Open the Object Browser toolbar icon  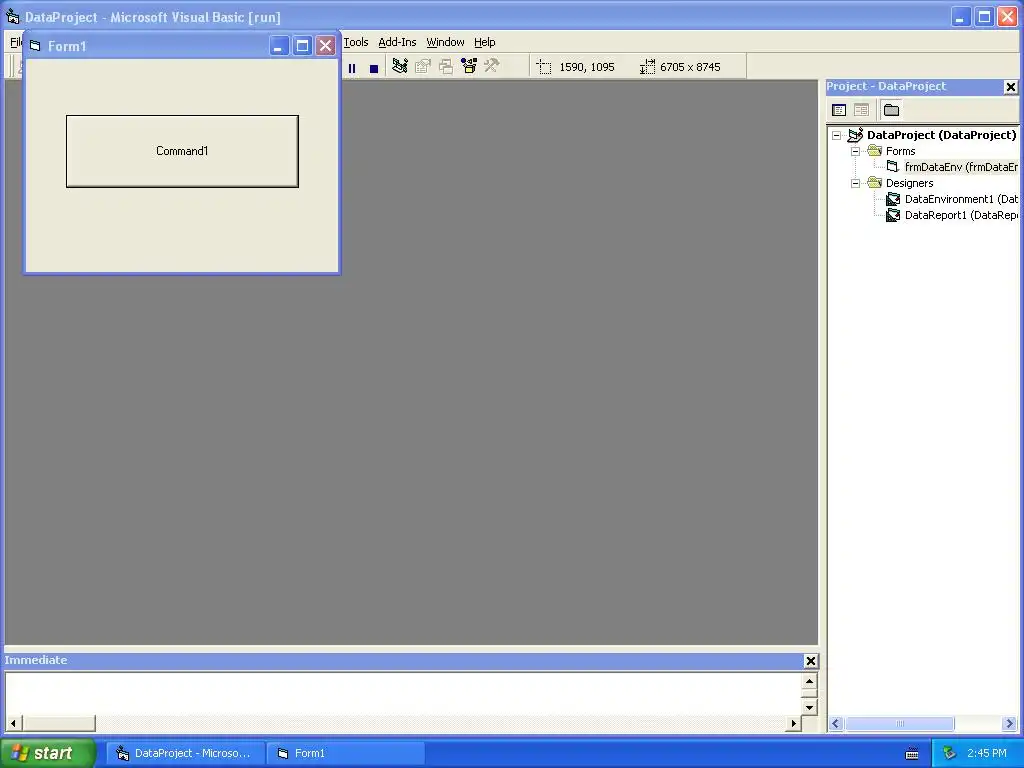[x=469, y=66]
